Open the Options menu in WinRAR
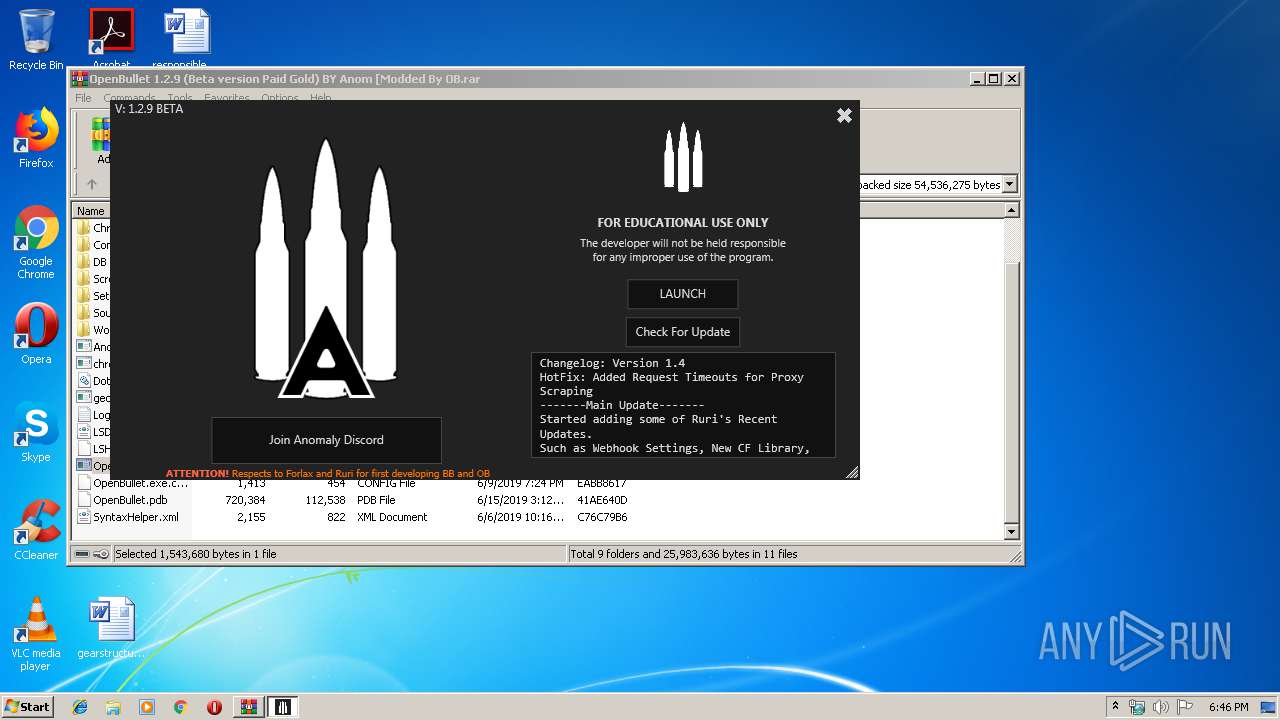 pos(280,98)
